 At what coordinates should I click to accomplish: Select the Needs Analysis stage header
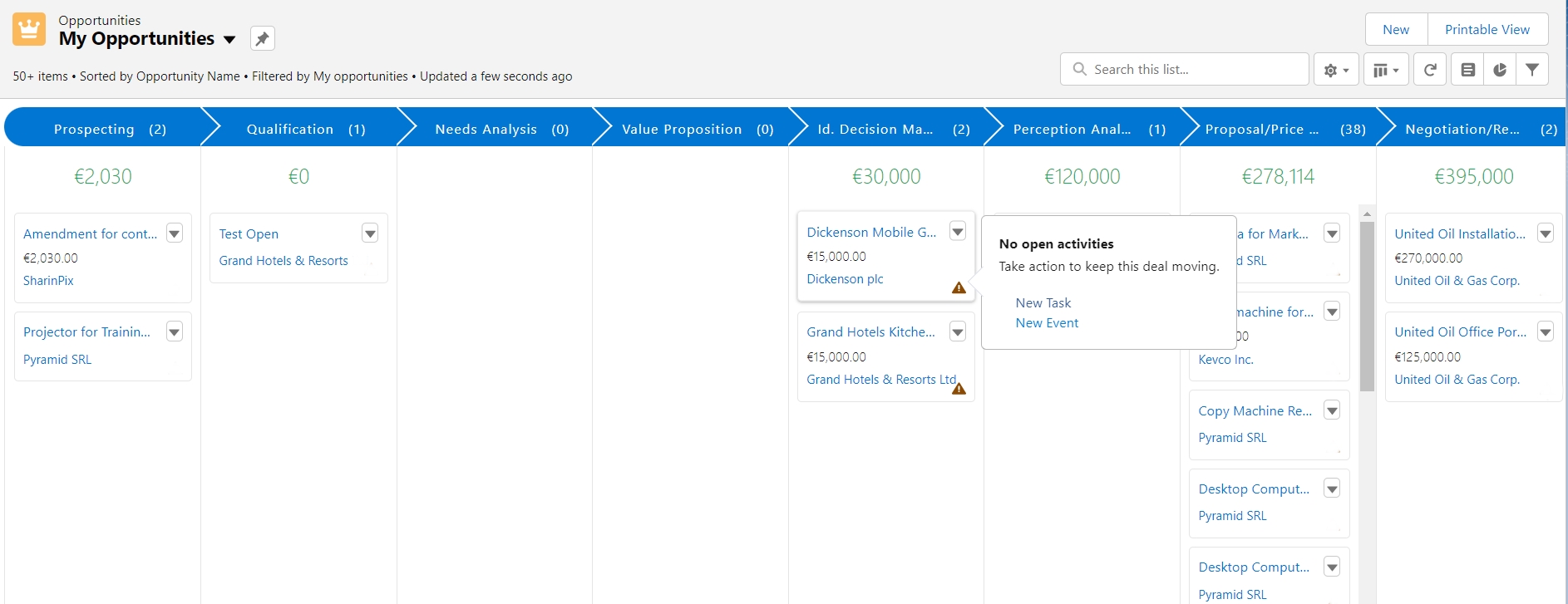click(x=496, y=129)
